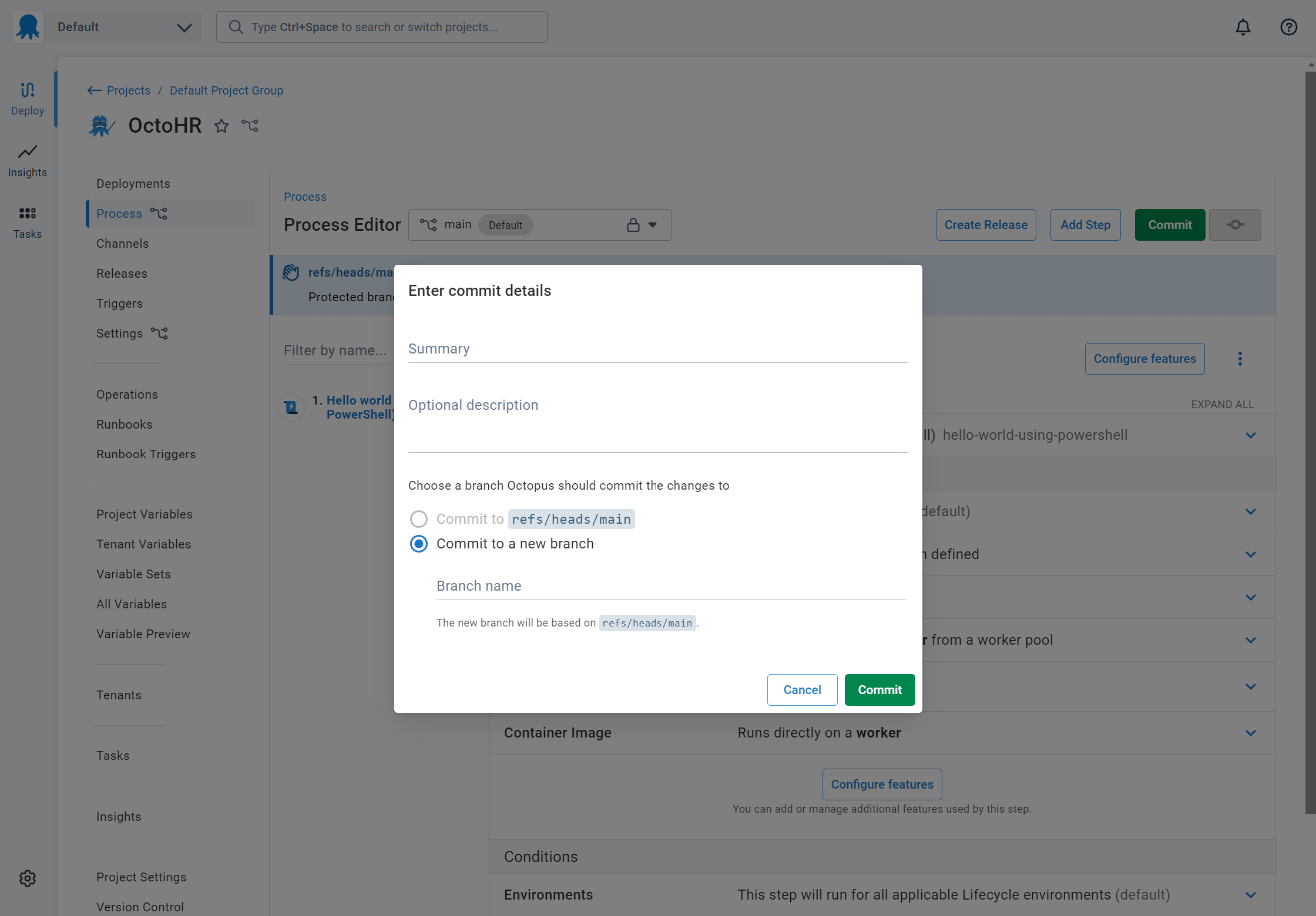Open Channels in project menu
1316x916 pixels.
(x=123, y=244)
